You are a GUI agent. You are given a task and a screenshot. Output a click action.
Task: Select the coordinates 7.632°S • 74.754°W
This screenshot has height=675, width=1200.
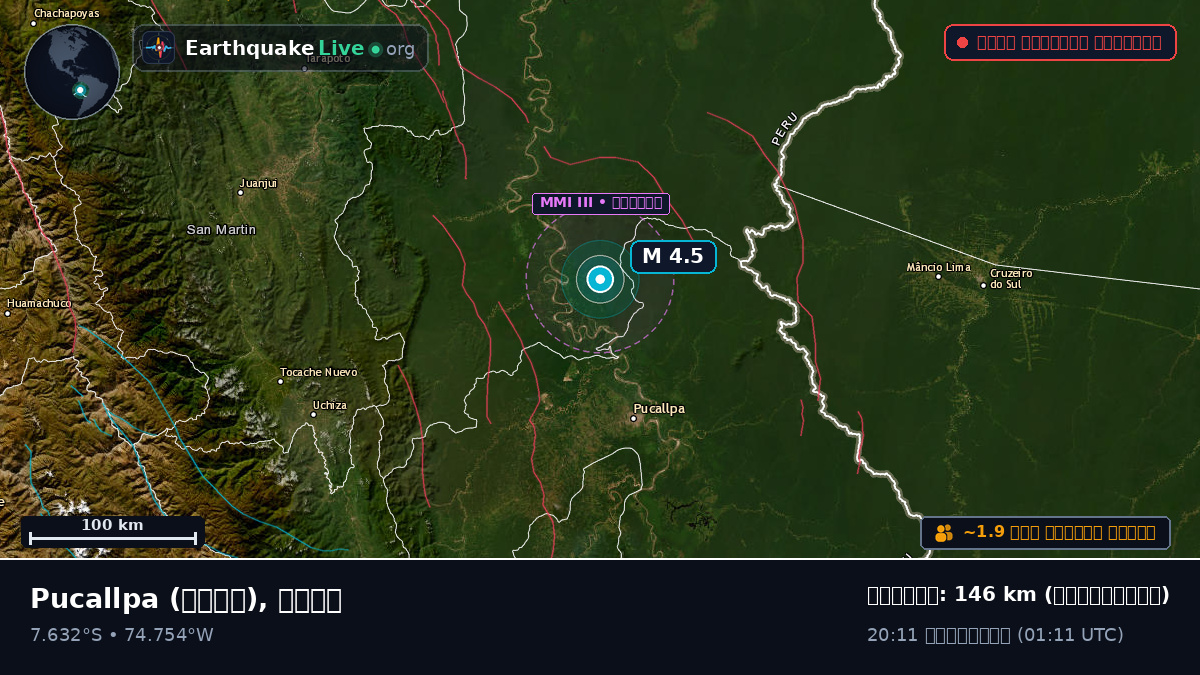122,635
